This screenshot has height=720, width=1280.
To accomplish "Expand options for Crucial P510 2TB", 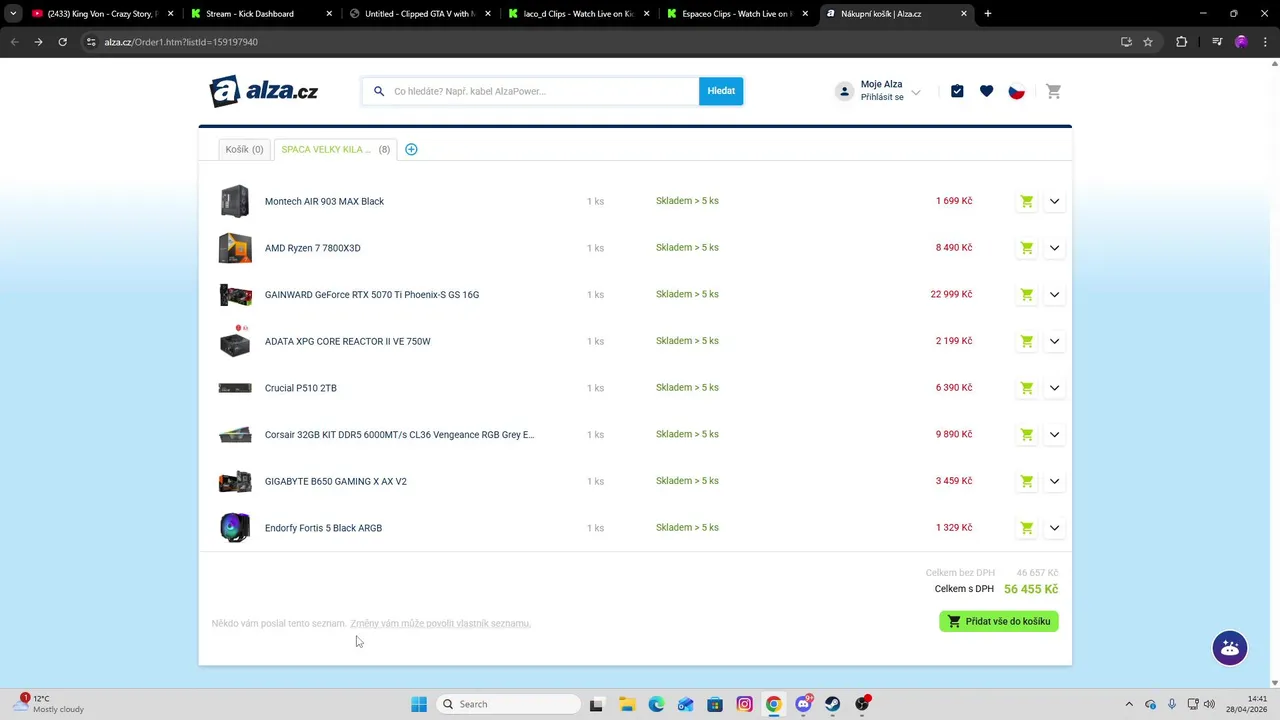I will tap(1054, 388).
